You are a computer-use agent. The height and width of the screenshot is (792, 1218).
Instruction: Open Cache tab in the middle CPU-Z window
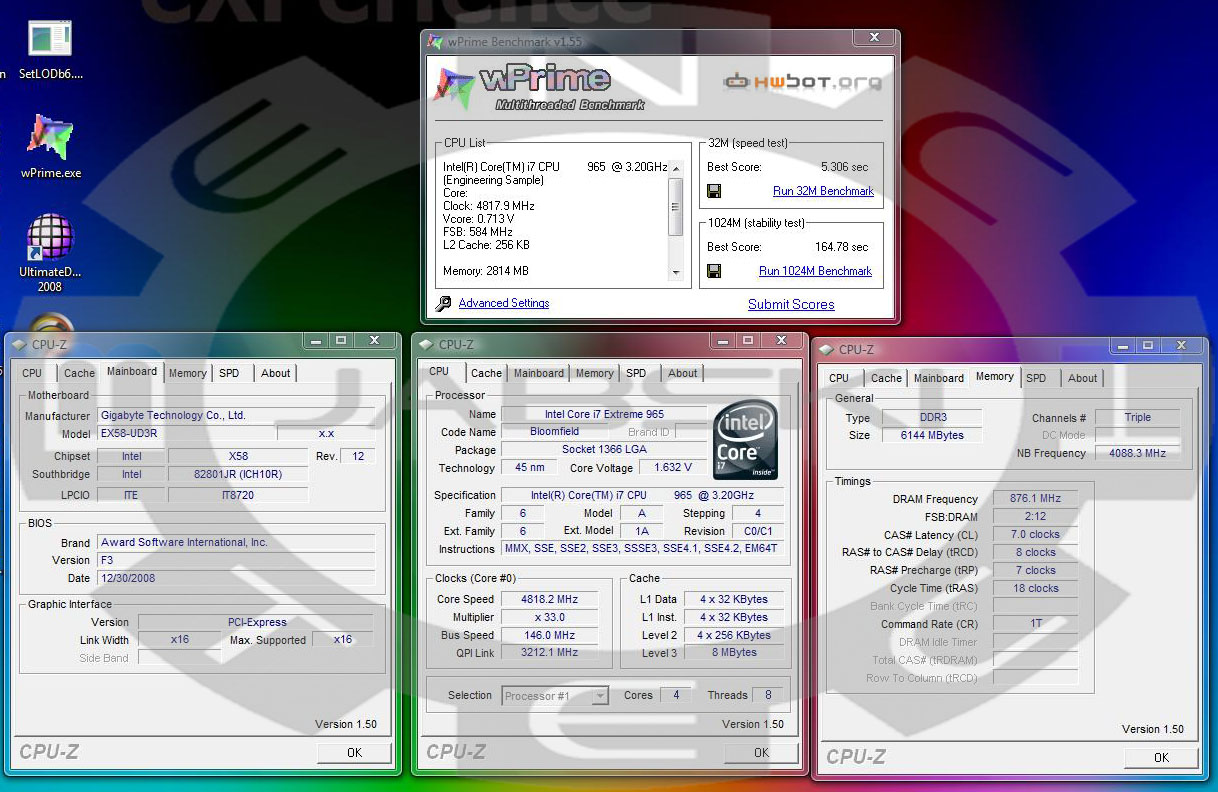tap(486, 373)
